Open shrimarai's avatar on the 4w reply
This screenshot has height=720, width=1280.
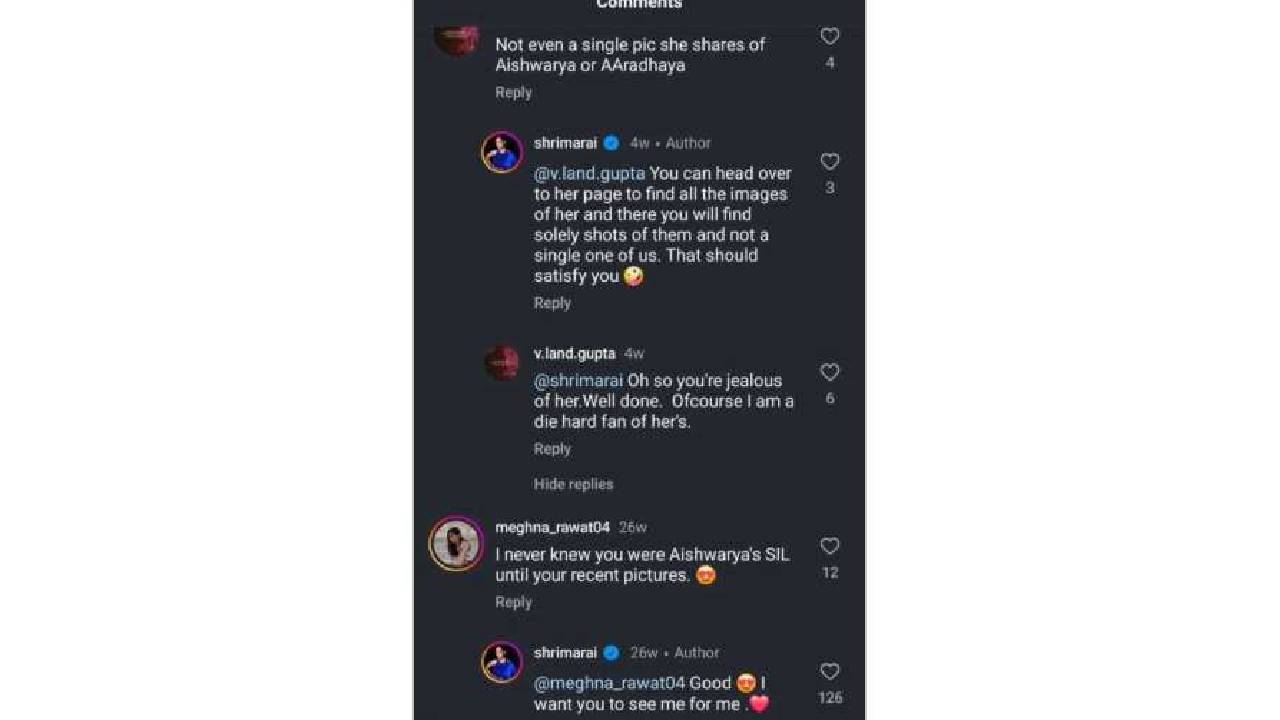click(502, 152)
